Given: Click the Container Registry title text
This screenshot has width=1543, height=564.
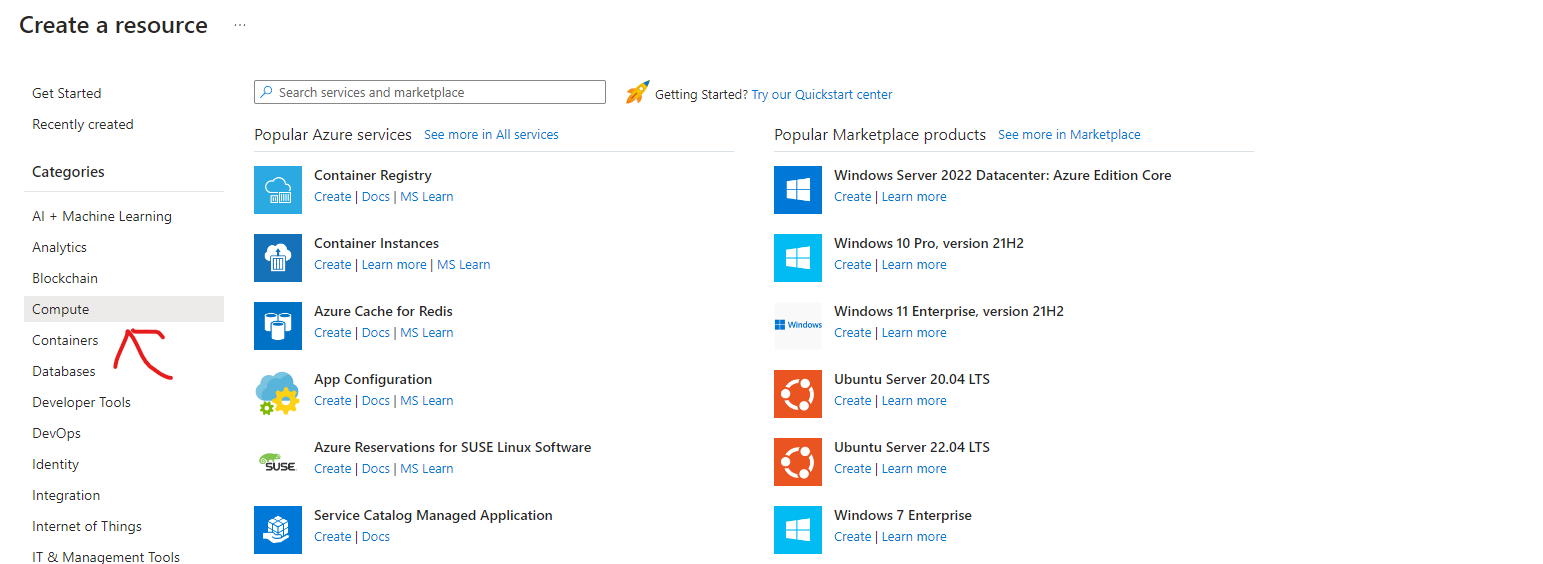Looking at the screenshot, I should (373, 175).
